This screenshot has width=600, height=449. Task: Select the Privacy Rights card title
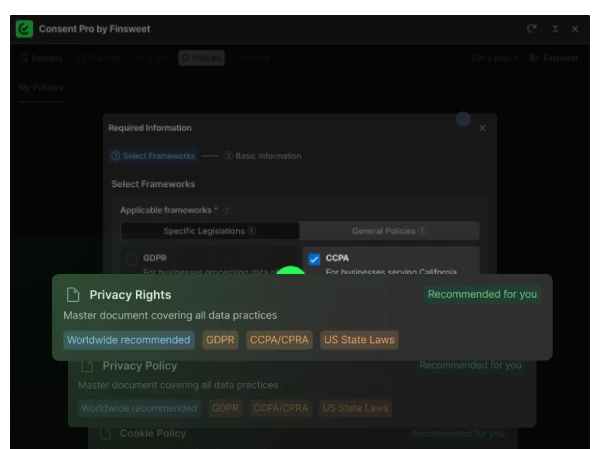click(130, 295)
